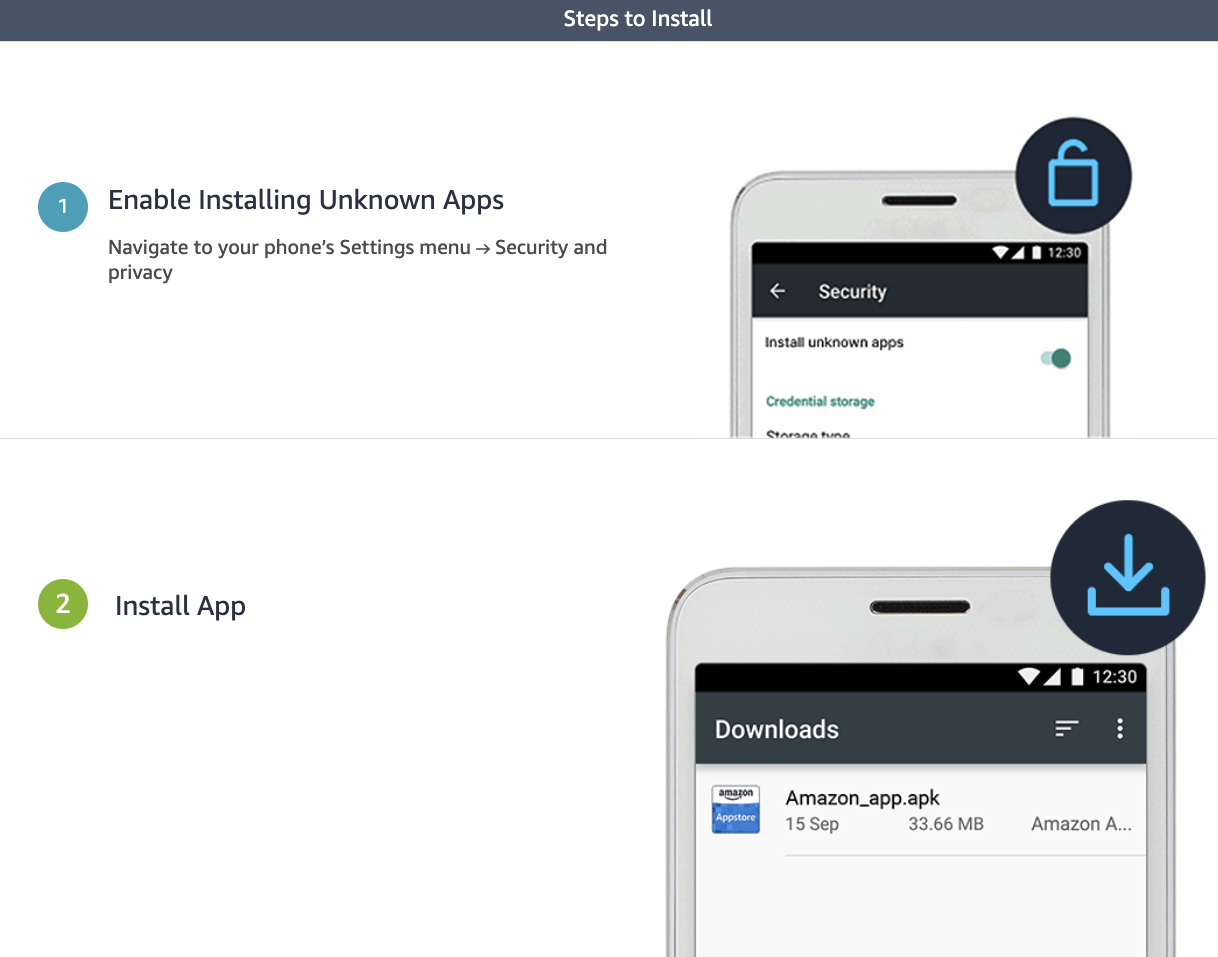Viewport: 1218px width, 957px height.
Task: Click the Install App heading
Action: (180, 606)
